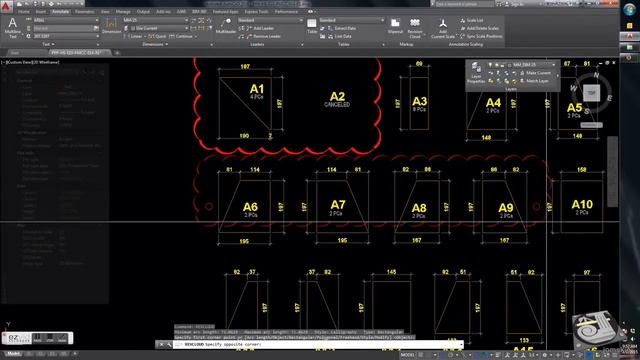Click the viewport label Custom View 2D Wireframe
Image resolution: width=640 pixels, height=360 pixels.
click(x=30, y=62)
